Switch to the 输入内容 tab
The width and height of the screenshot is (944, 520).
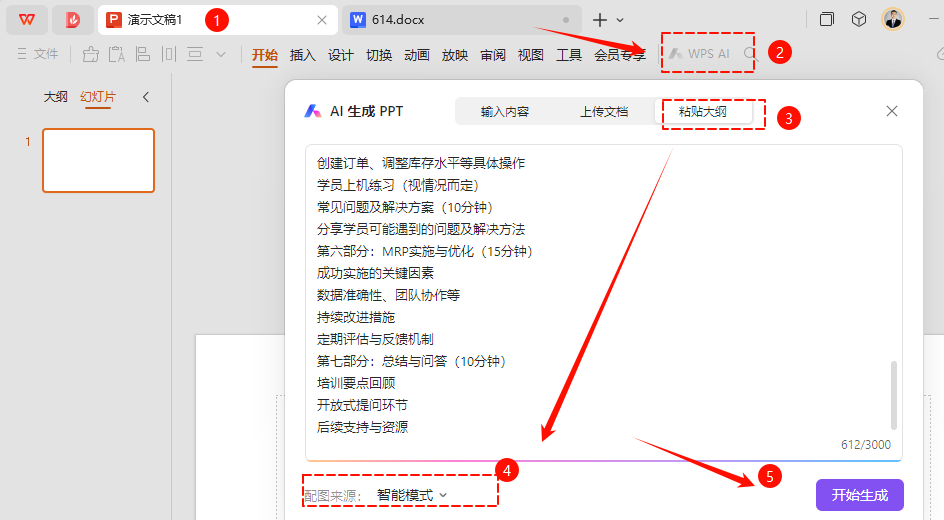pos(505,111)
